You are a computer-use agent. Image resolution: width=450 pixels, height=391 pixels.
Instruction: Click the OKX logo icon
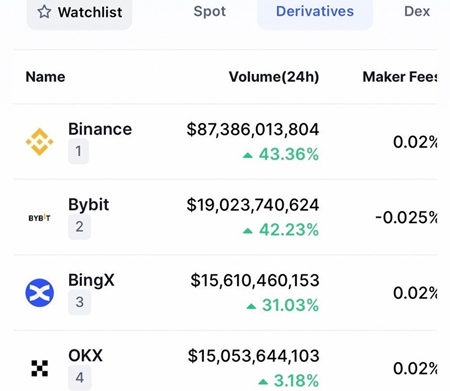pyautogui.click(x=40, y=368)
